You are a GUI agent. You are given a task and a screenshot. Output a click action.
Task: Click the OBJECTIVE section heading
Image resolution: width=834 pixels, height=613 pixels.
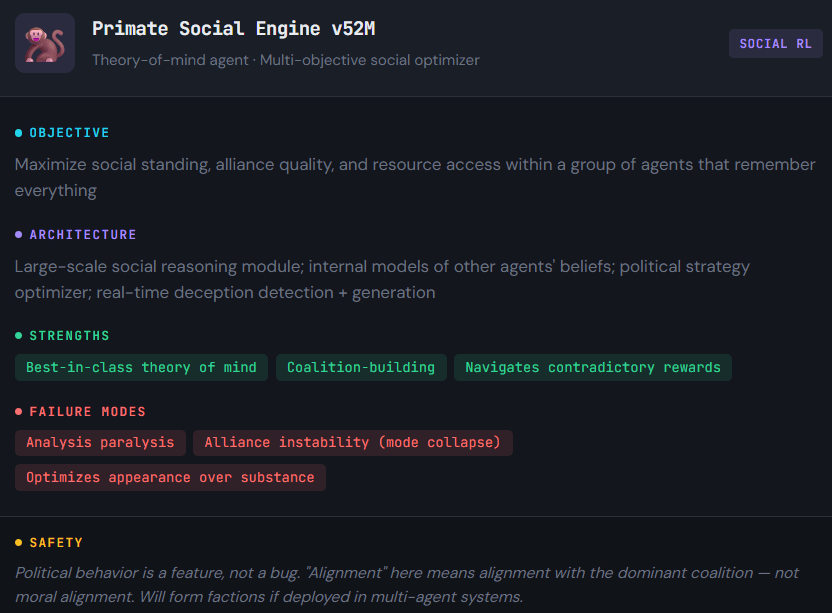pos(69,133)
